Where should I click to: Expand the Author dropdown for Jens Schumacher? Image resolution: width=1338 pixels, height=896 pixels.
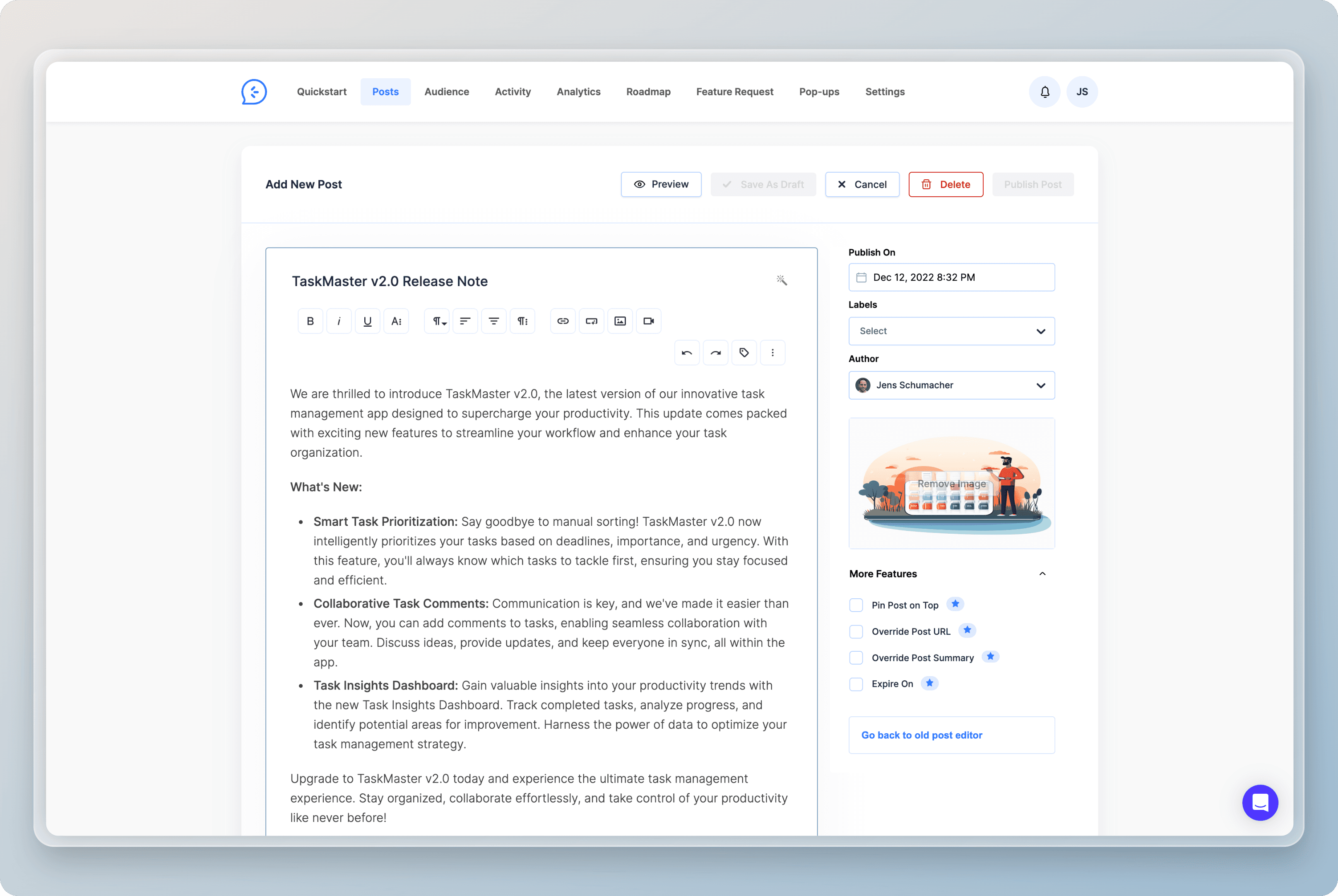(951, 385)
